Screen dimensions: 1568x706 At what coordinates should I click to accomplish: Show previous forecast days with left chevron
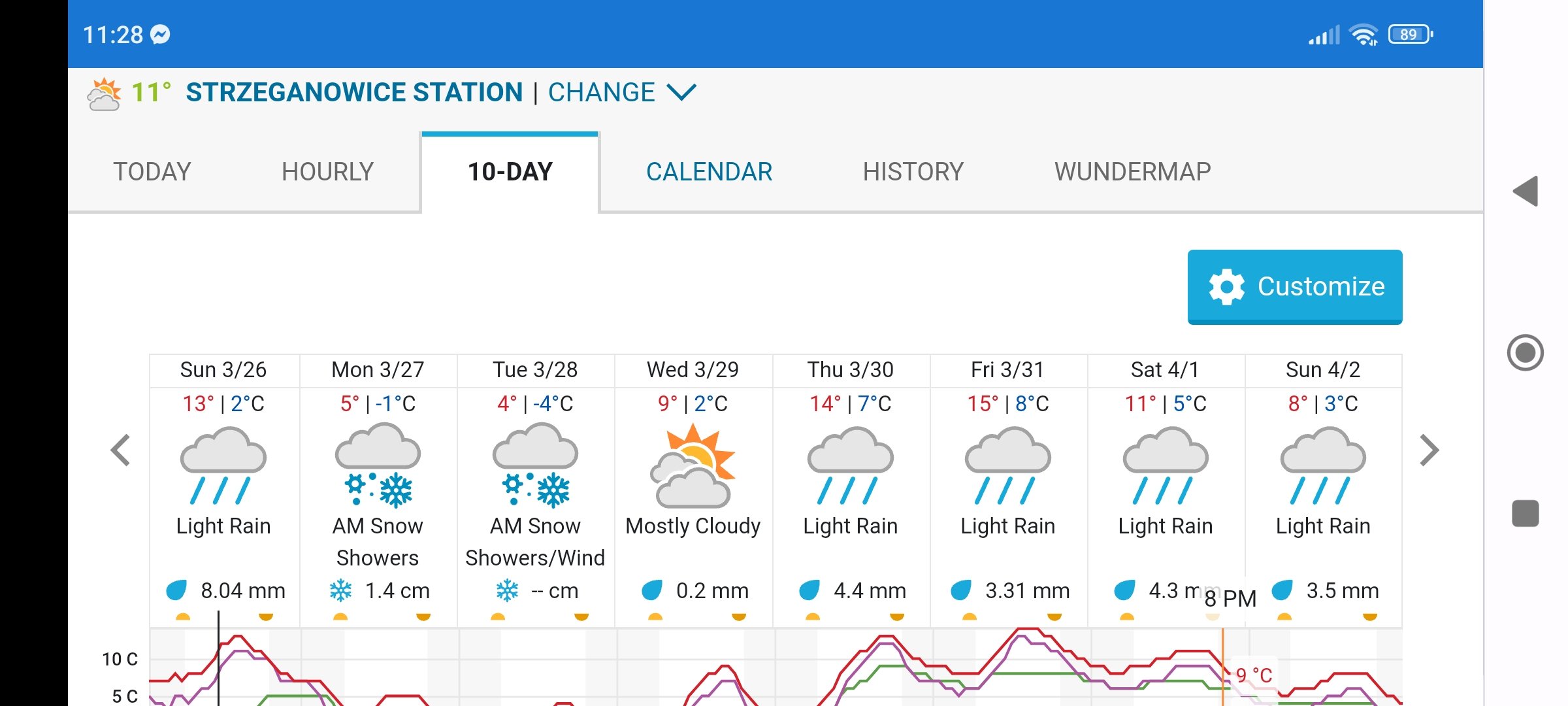point(121,450)
